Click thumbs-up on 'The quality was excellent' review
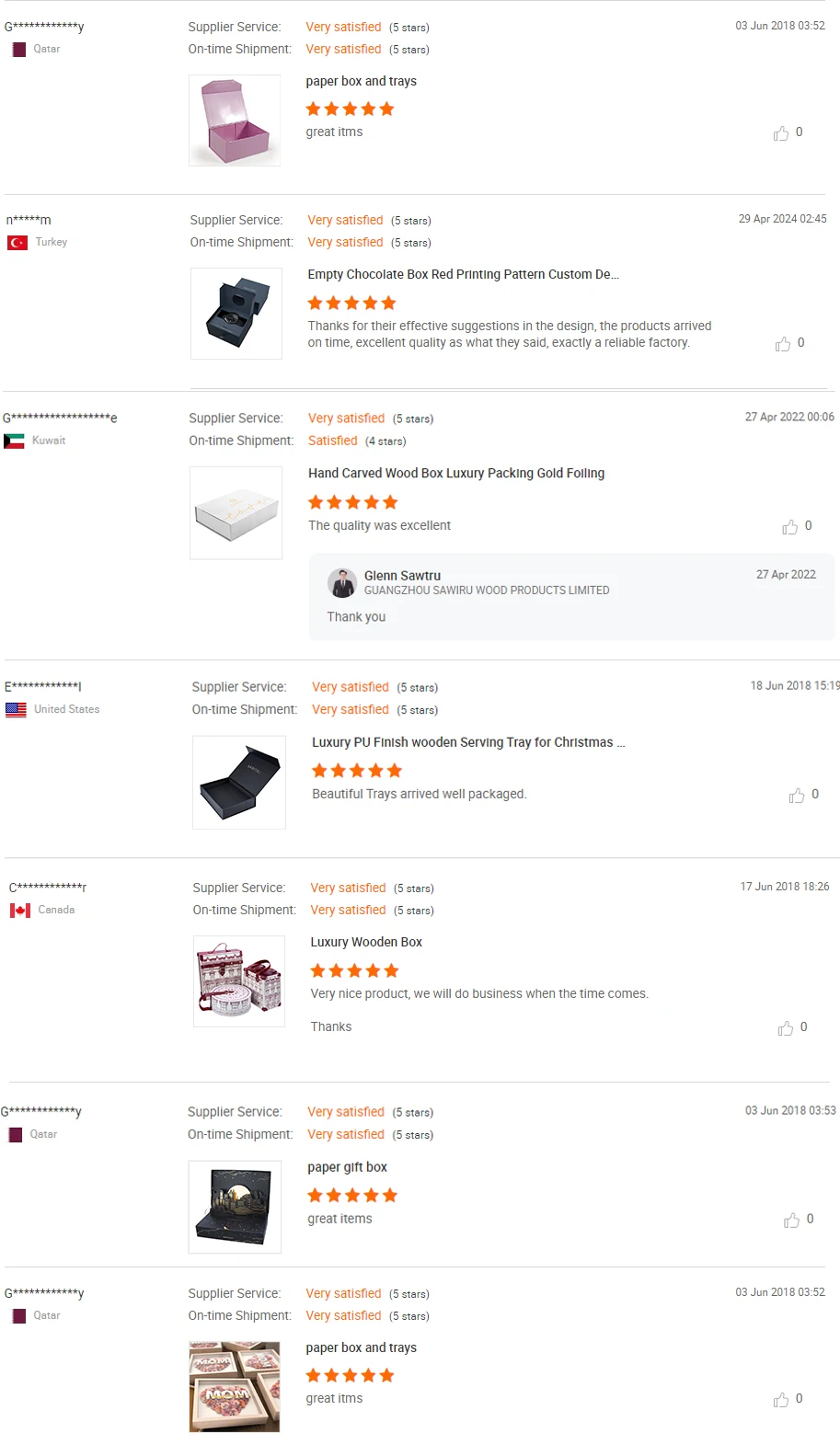This screenshot has height=1456, width=840. click(x=790, y=527)
